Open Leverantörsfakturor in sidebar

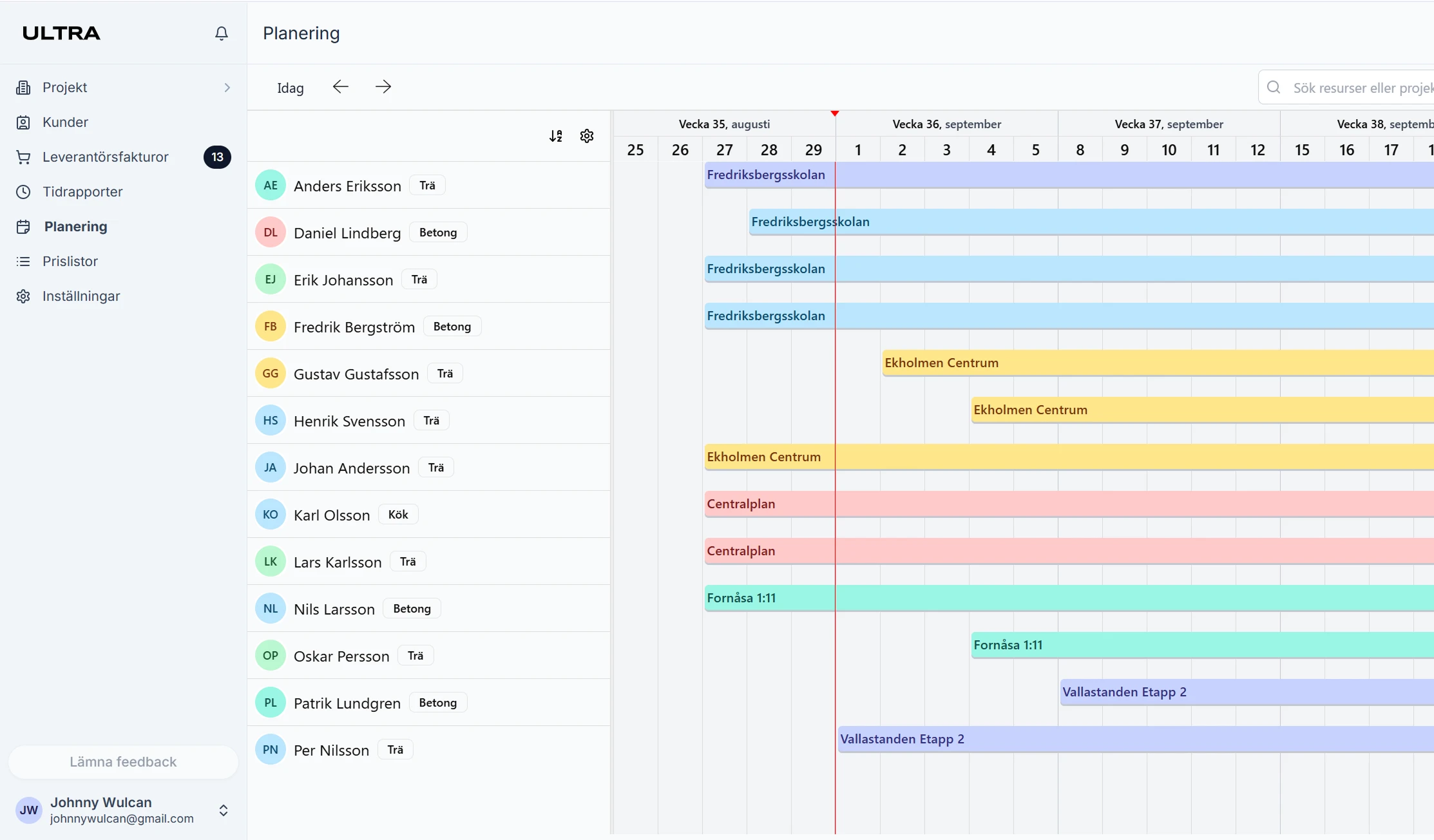click(x=106, y=157)
